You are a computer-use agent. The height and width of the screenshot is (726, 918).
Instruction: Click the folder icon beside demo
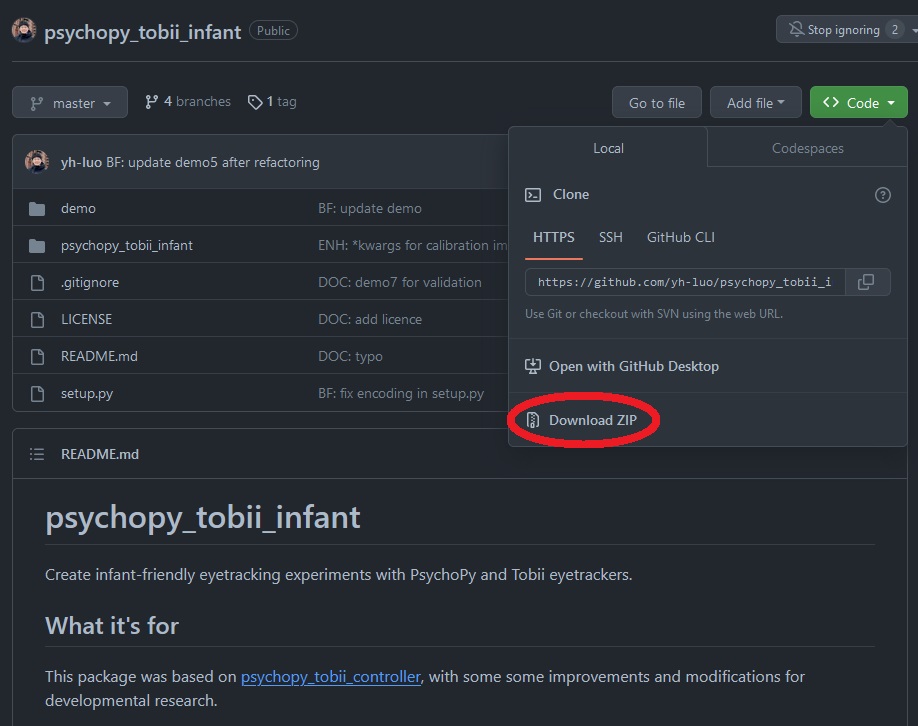point(37,208)
